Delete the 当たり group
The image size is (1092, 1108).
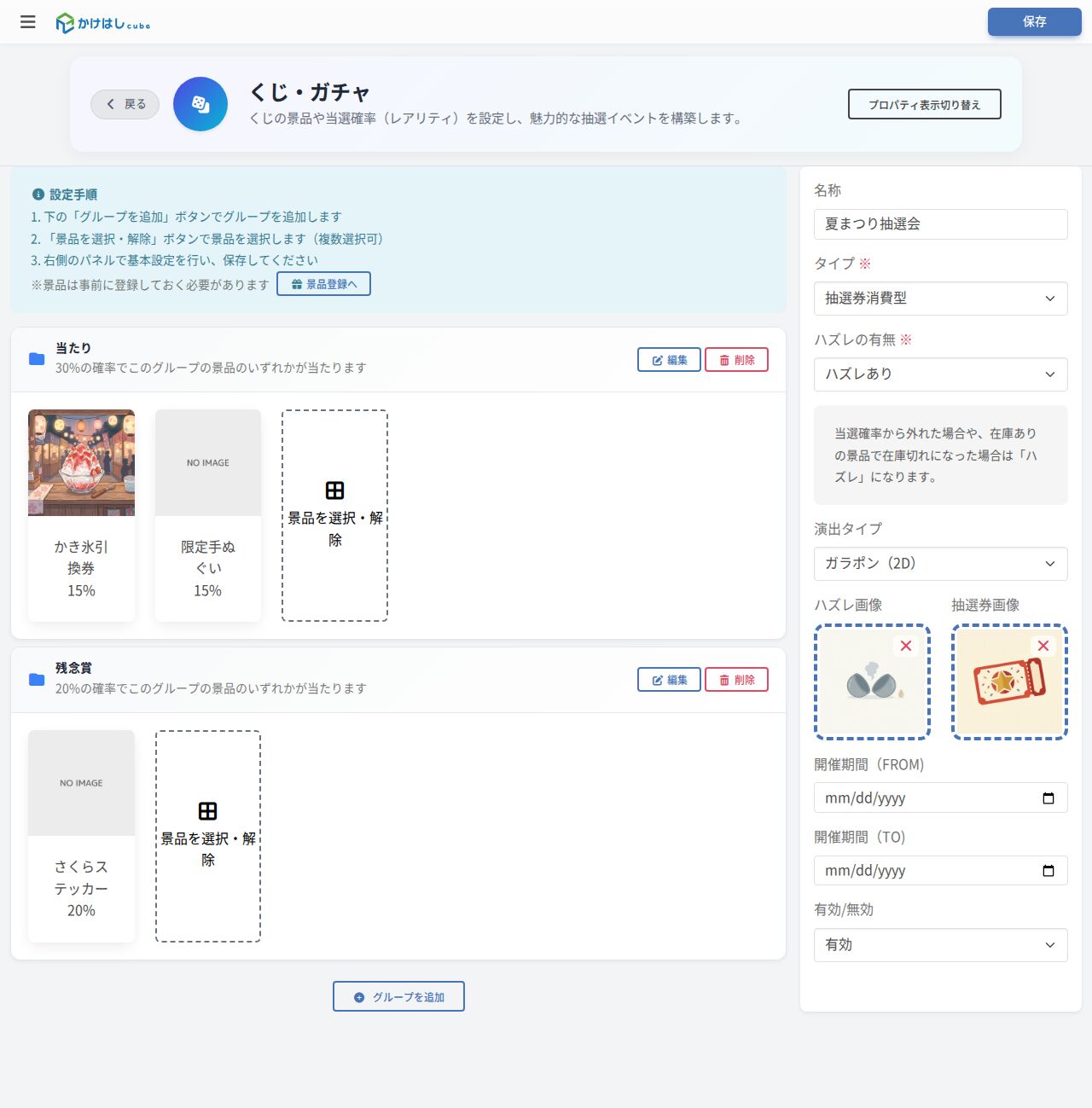click(737, 360)
